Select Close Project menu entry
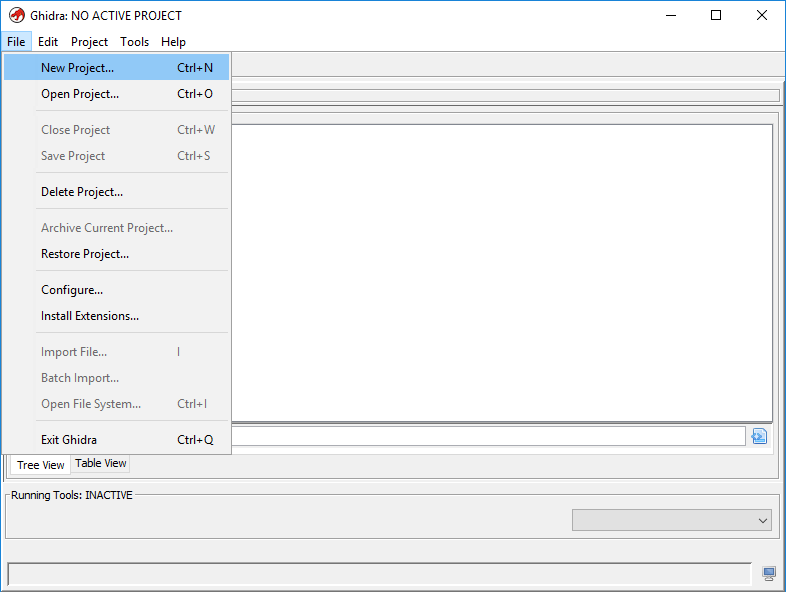 coord(116,130)
